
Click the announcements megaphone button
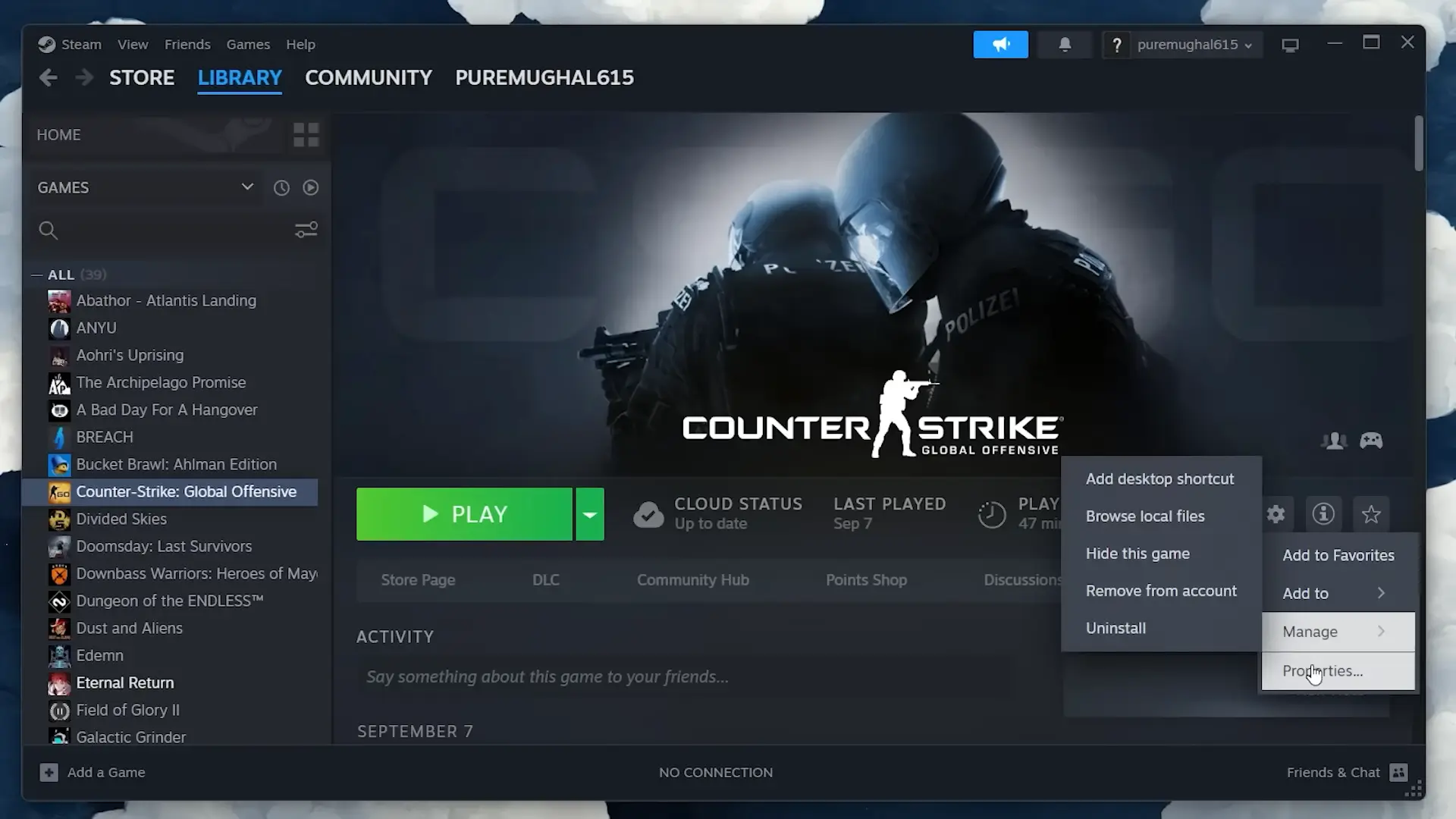[x=1000, y=45]
